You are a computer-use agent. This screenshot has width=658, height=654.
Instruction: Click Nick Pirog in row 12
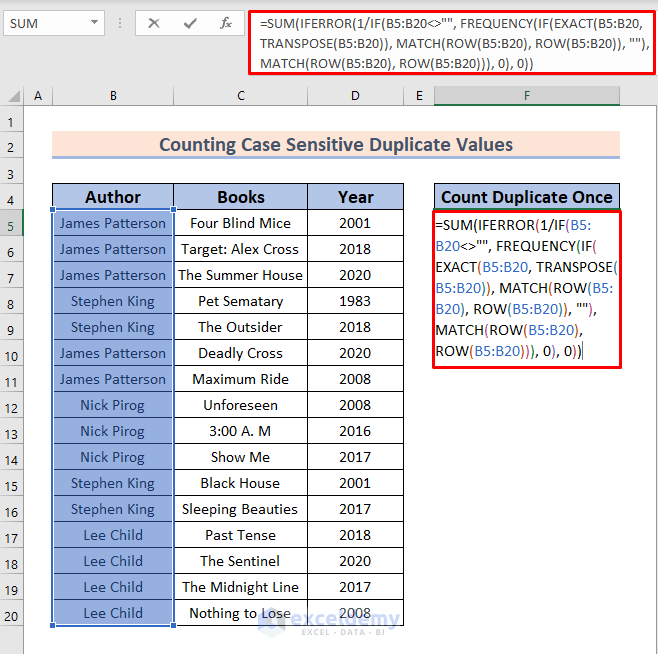[x=113, y=405]
